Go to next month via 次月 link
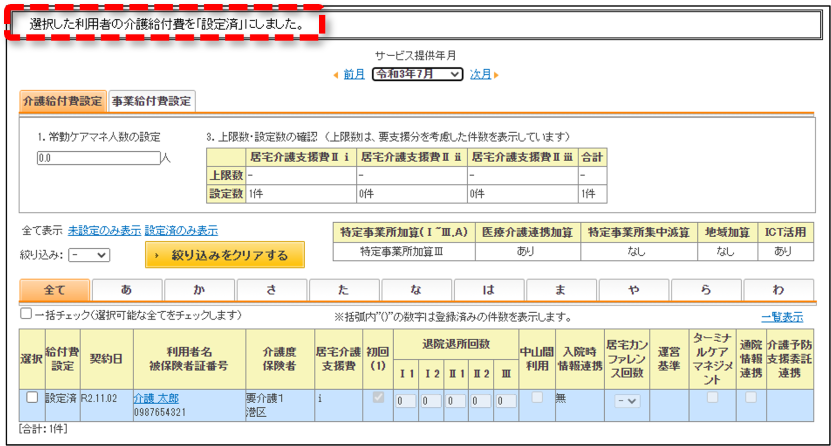Viewport: 831px width, 446px height. click(480, 74)
